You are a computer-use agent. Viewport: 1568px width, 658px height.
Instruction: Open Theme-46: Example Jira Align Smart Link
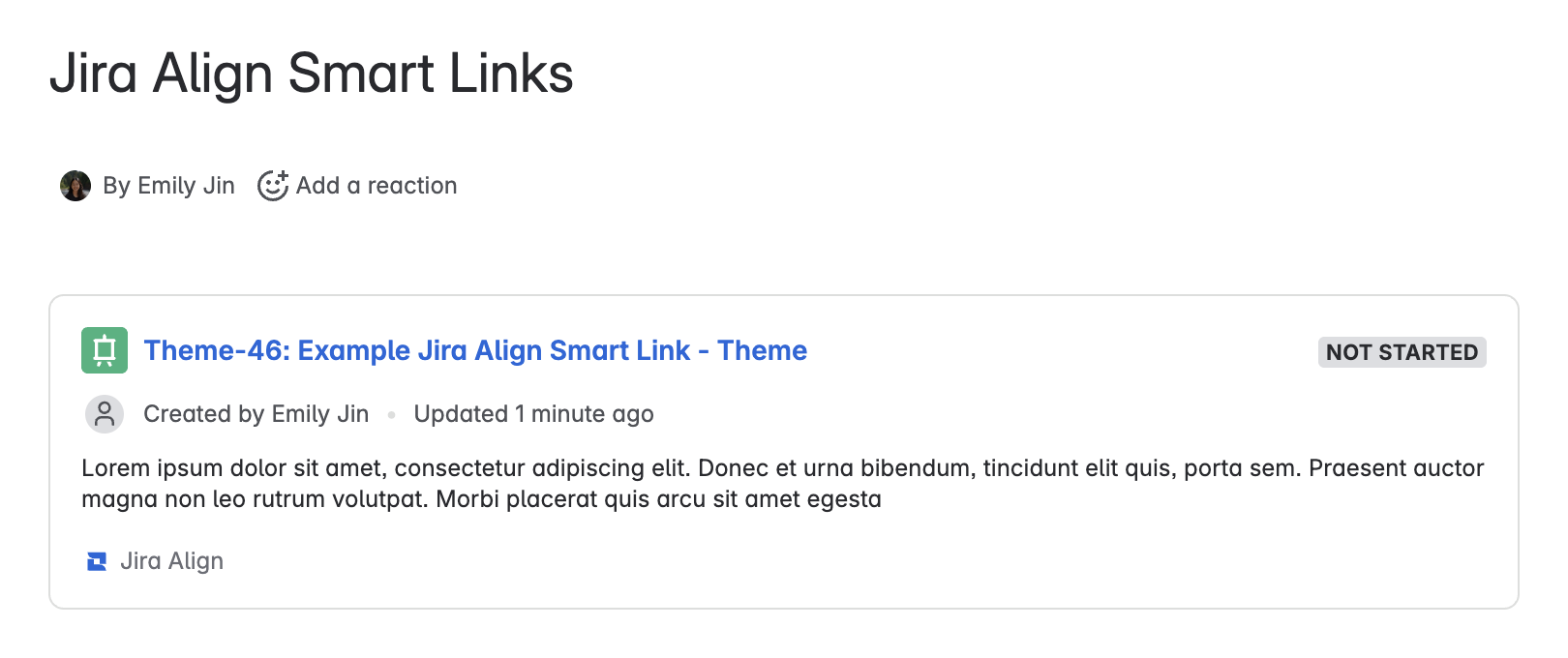[474, 350]
